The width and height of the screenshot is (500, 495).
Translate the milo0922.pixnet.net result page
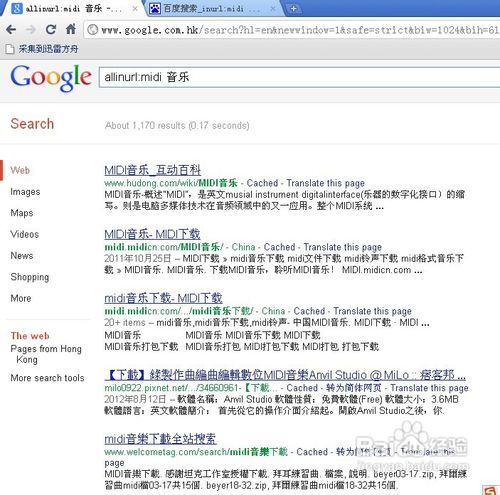pos(429,388)
